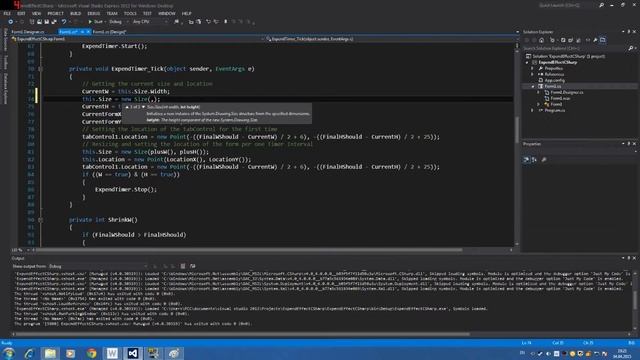Open the TOOLS menu

tap(130, 13)
